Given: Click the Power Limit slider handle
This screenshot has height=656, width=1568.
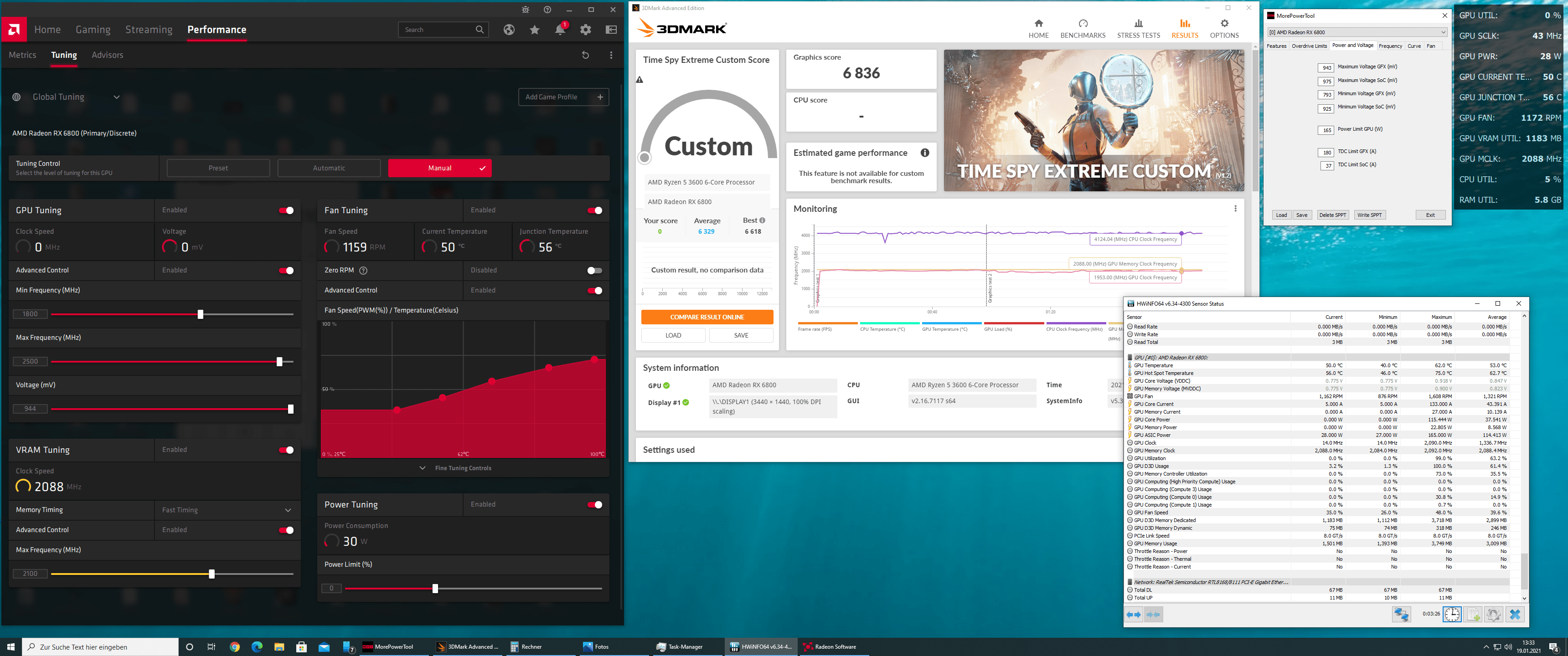Looking at the screenshot, I should pos(435,589).
